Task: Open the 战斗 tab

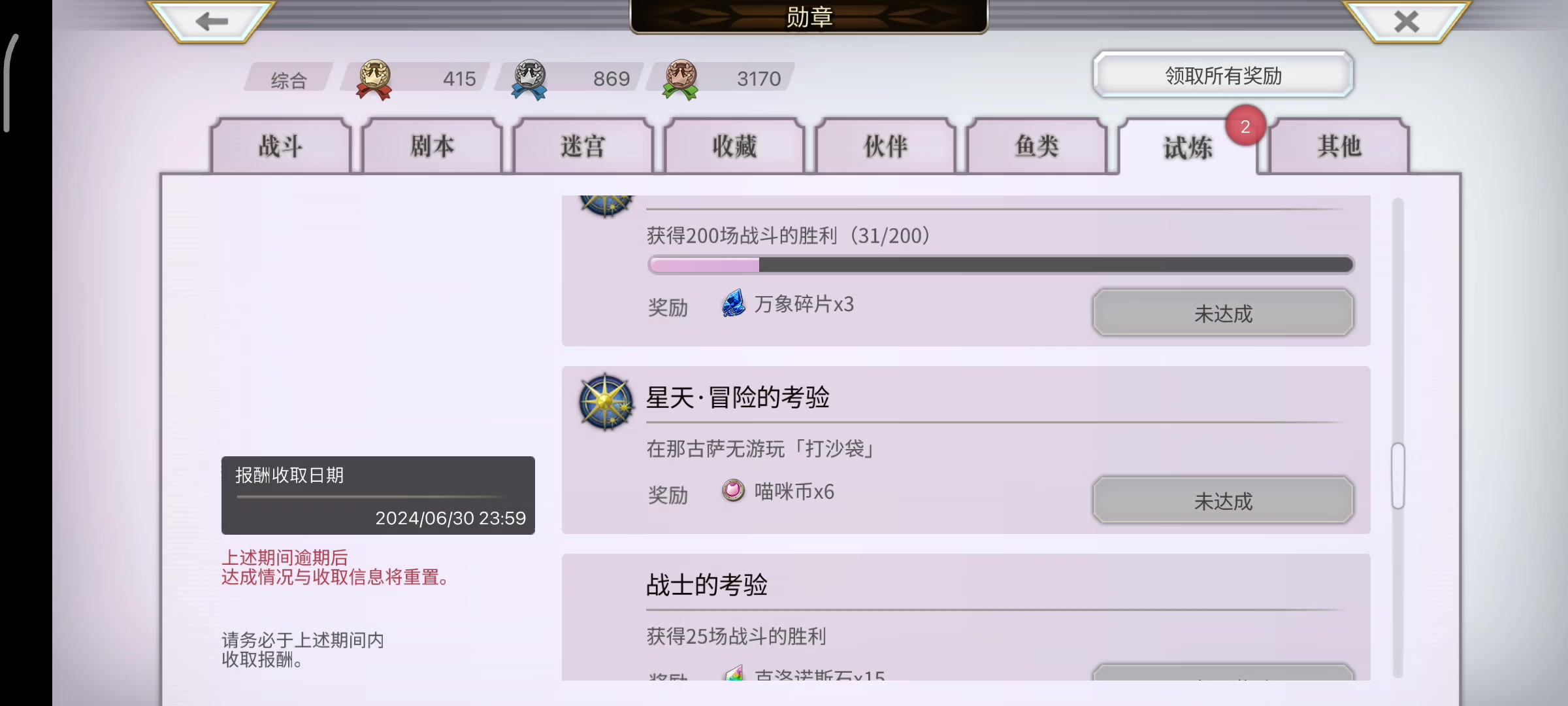Action: (281, 146)
